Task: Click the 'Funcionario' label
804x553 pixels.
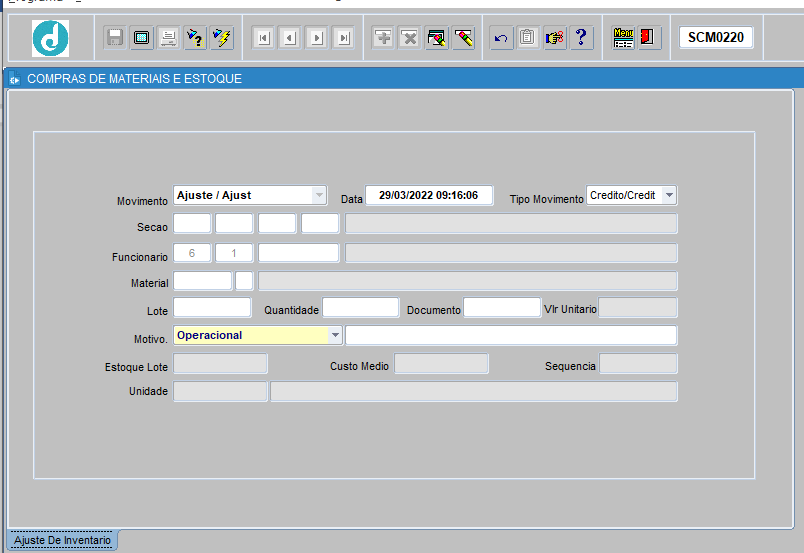Action: click(x=140, y=257)
